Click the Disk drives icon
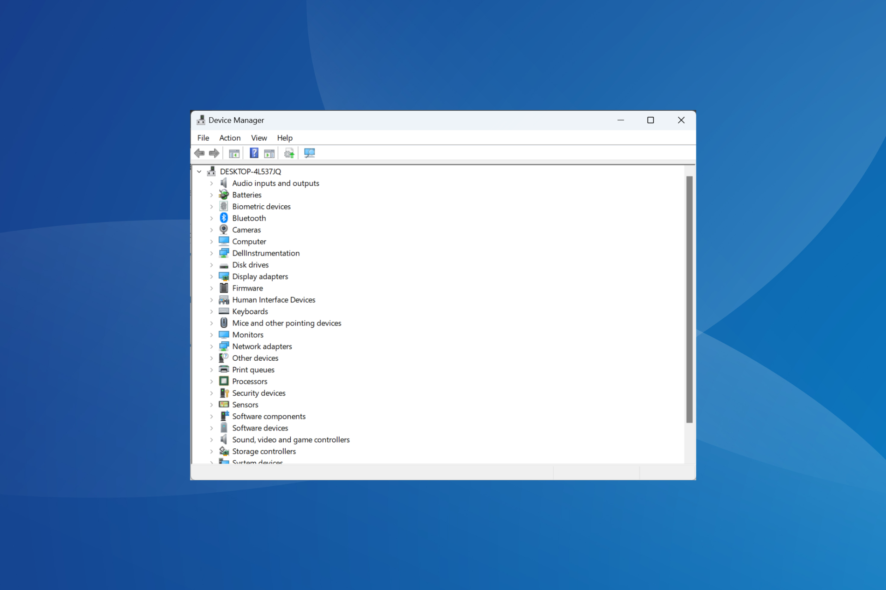The width and height of the screenshot is (886, 590). 224,265
